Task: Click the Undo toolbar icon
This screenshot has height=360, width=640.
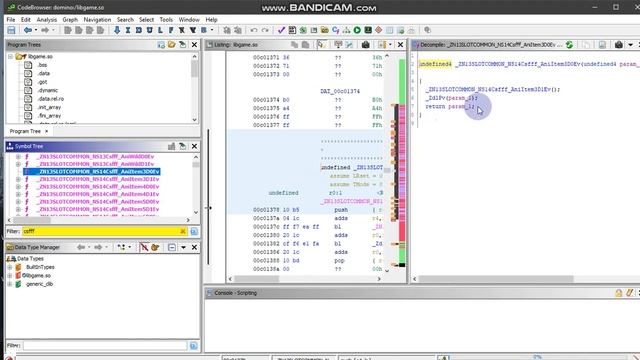Action: point(253,30)
